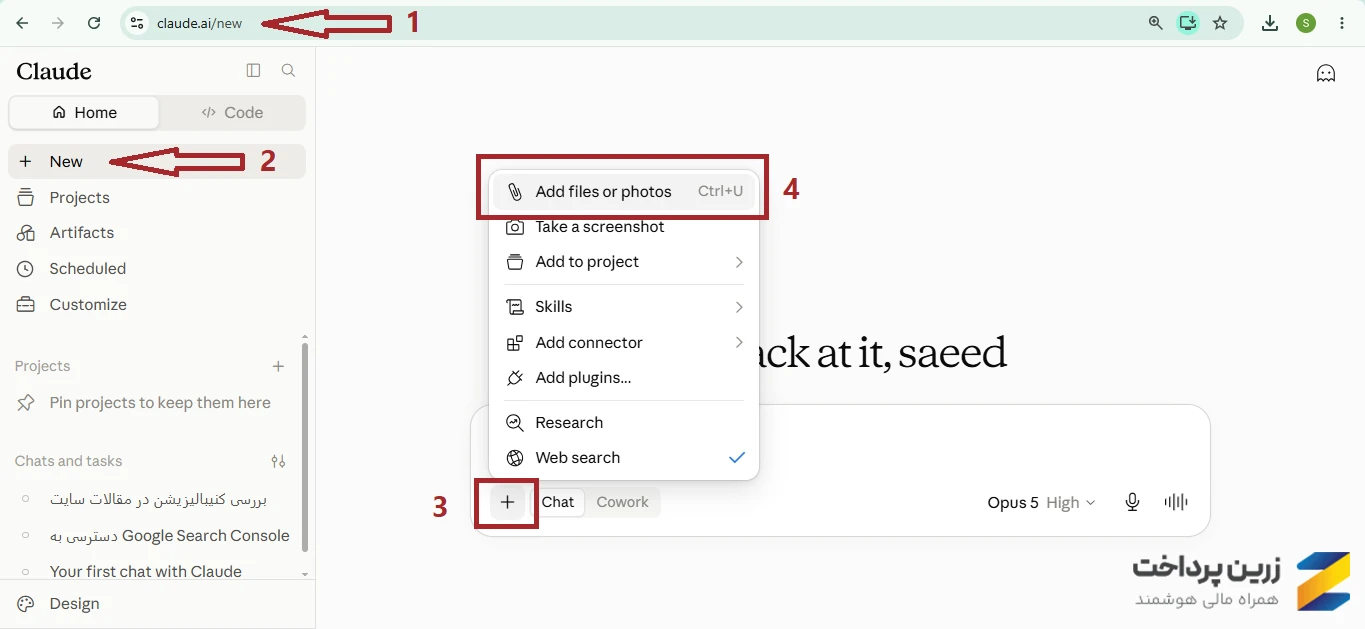Screen dimensions: 1365x629
Task: Open Your first chat with Claude
Action: coord(145,572)
